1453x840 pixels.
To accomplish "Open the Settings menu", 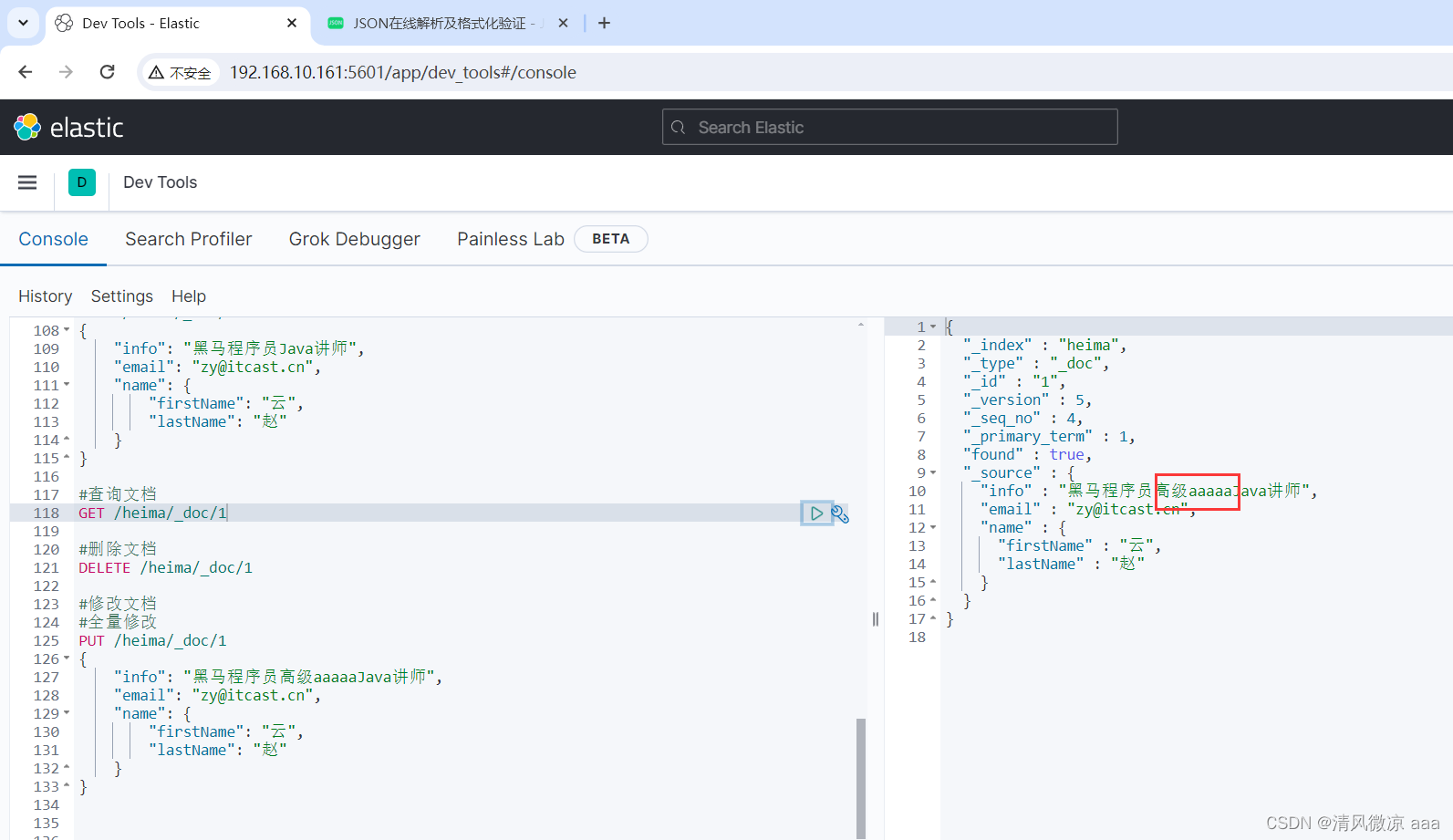I will point(121,296).
